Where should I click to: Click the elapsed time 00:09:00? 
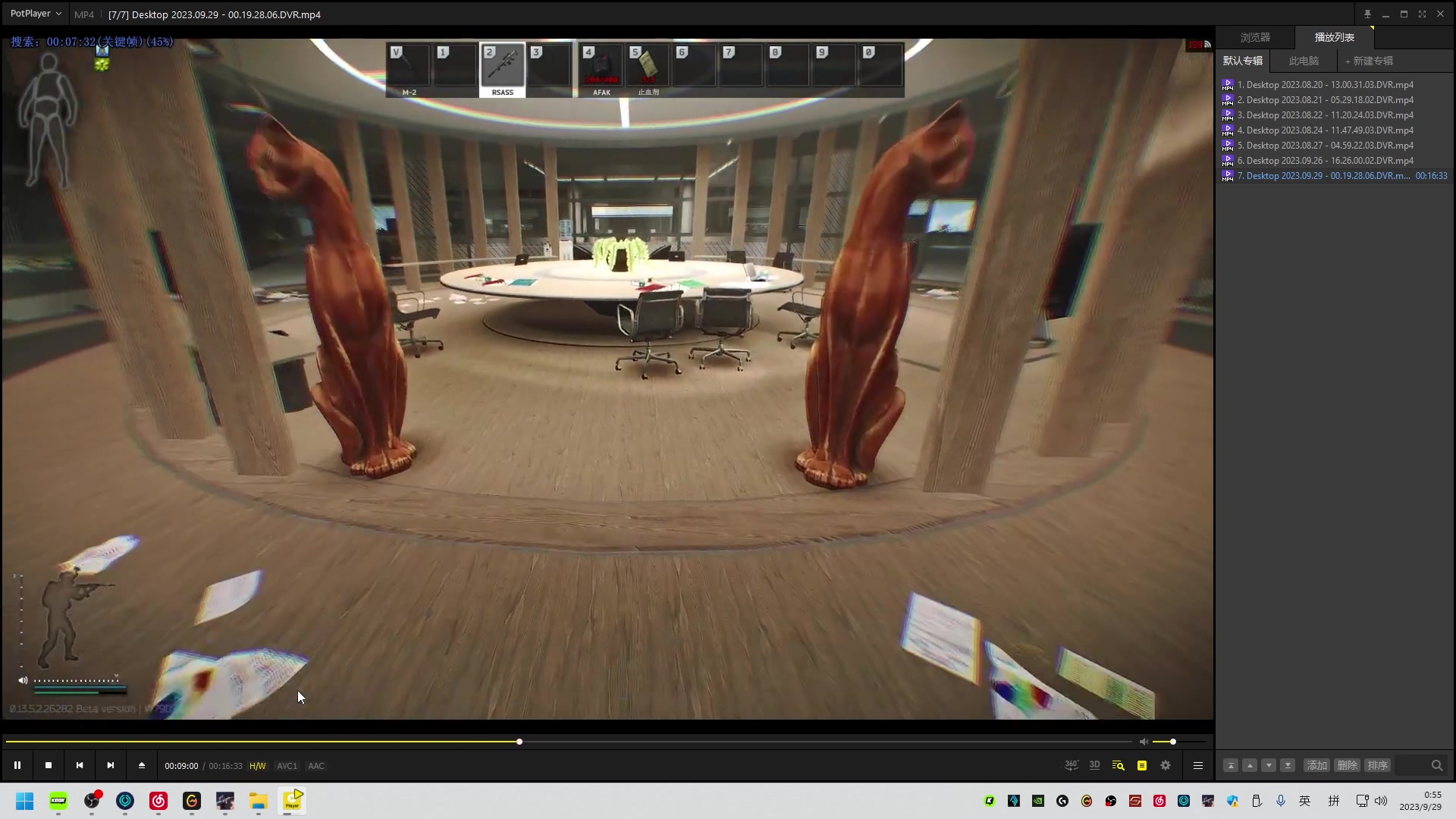point(181,766)
